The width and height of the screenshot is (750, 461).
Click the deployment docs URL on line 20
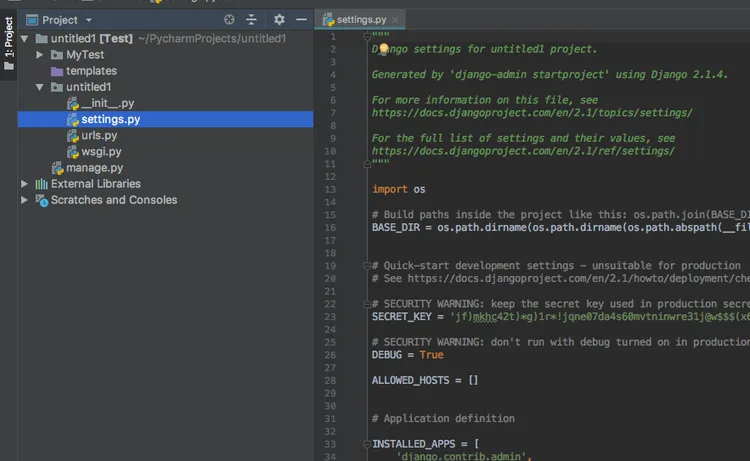(578, 278)
